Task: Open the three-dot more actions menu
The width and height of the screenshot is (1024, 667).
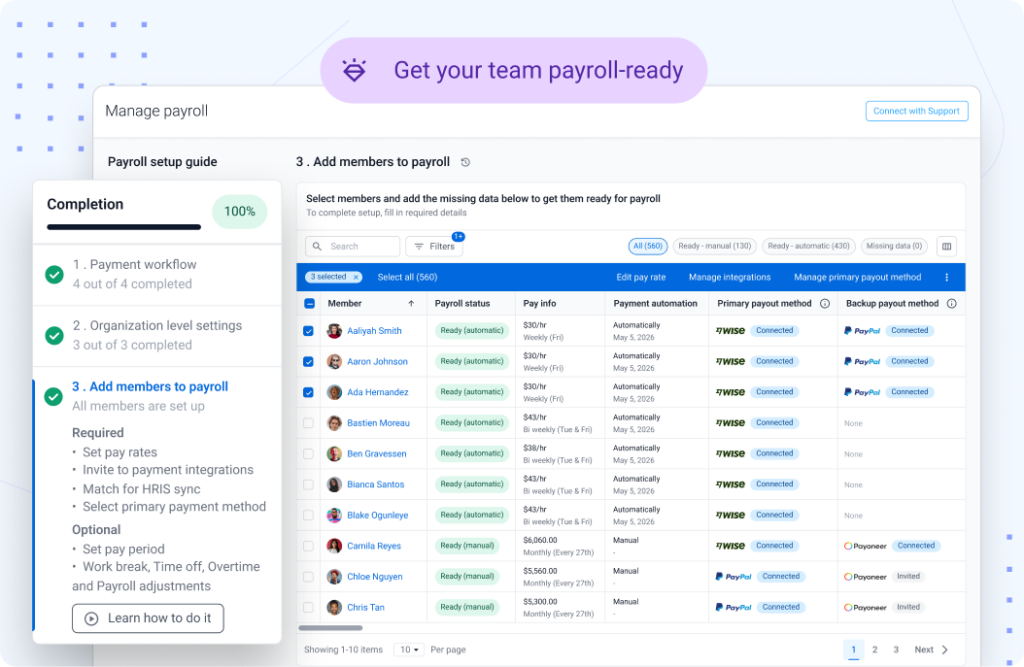Action: coord(946,277)
